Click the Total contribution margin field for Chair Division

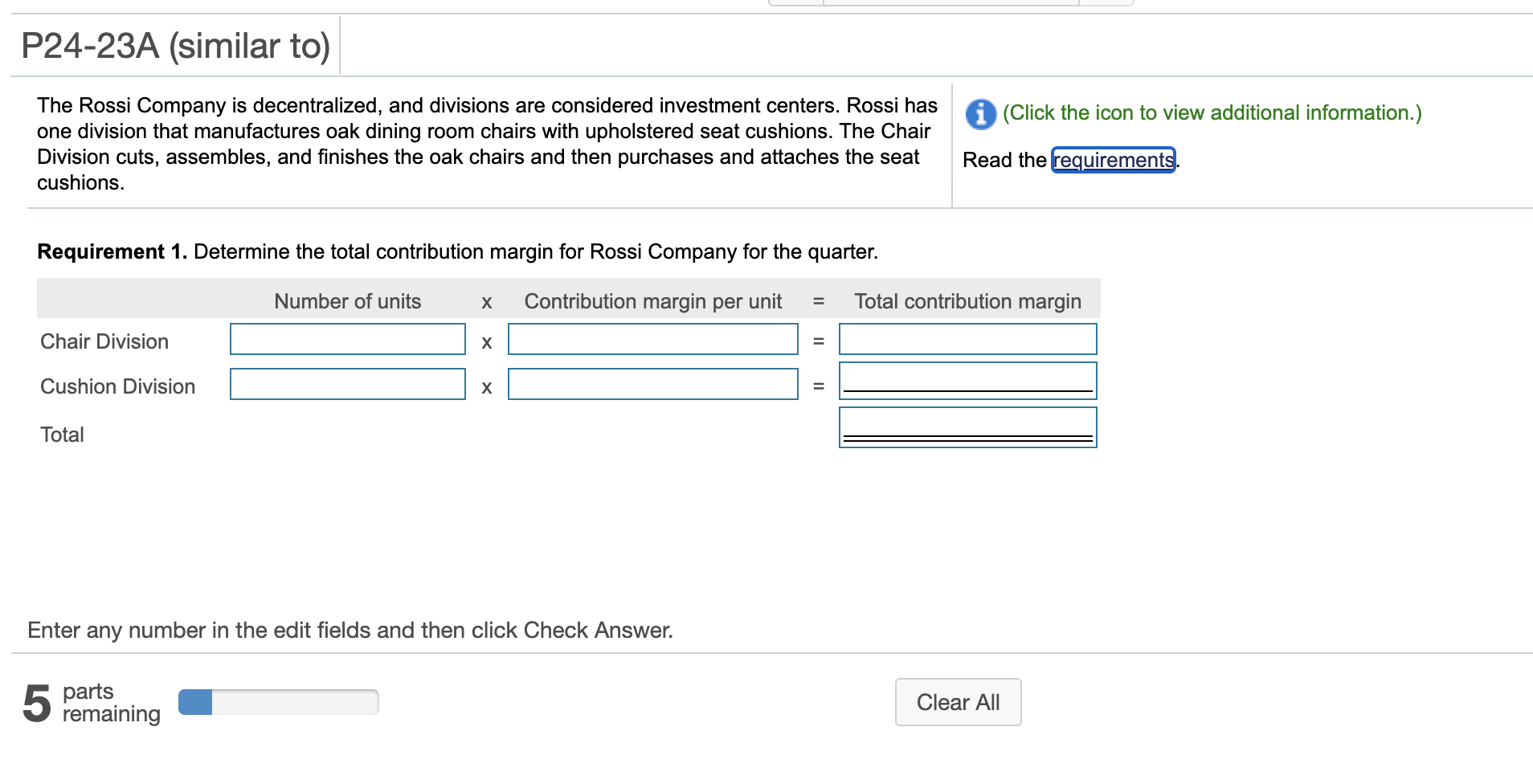pyautogui.click(x=967, y=339)
